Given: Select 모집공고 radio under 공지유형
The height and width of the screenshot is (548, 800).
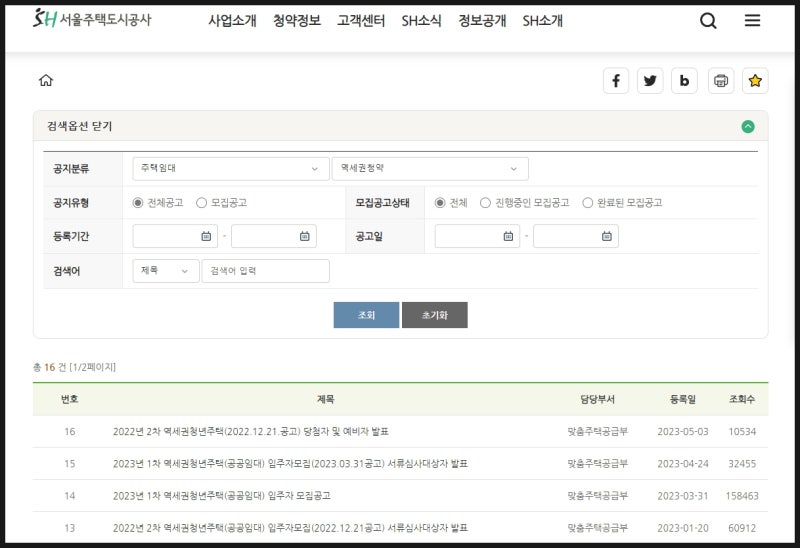Looking at the screenshot, I should pos(202,203).
